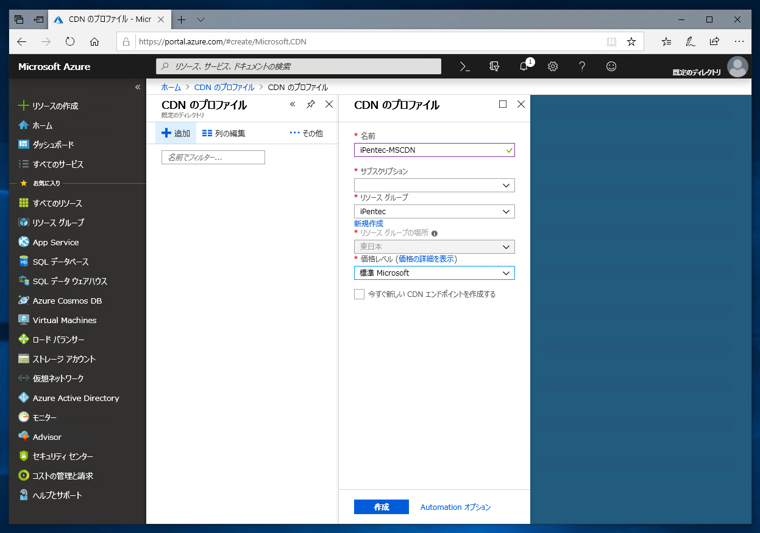Open the resource group dropdown
Viewport: 760px width, 533px height.
pos(434,211)
